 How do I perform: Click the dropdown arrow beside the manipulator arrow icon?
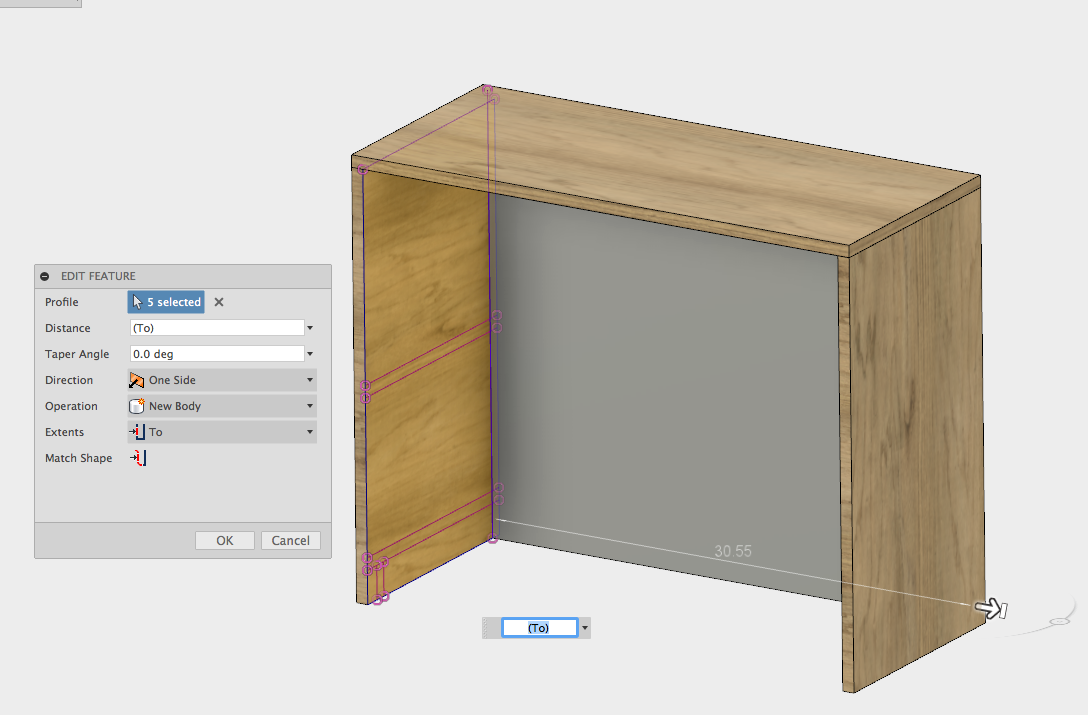[x=587, y=627]
